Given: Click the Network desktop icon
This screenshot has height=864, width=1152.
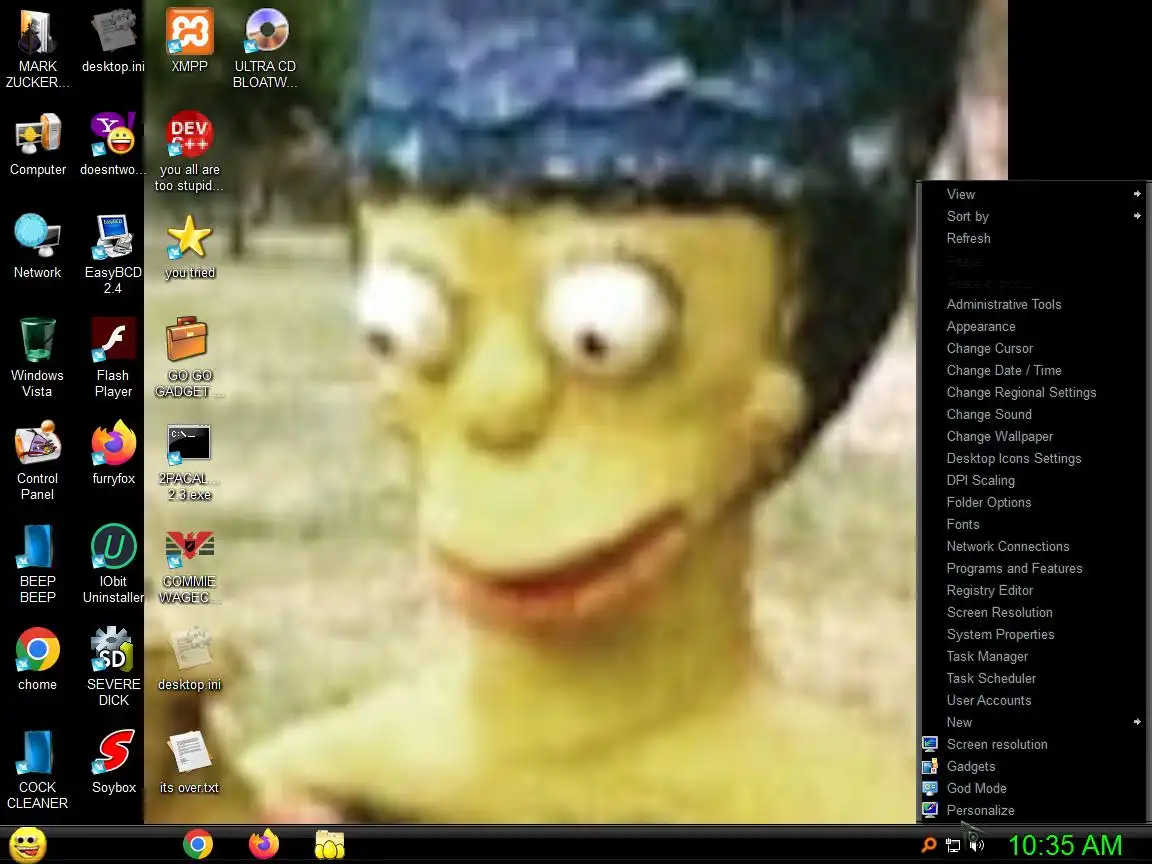Looking at the screenshot, I should coord(37,247).
